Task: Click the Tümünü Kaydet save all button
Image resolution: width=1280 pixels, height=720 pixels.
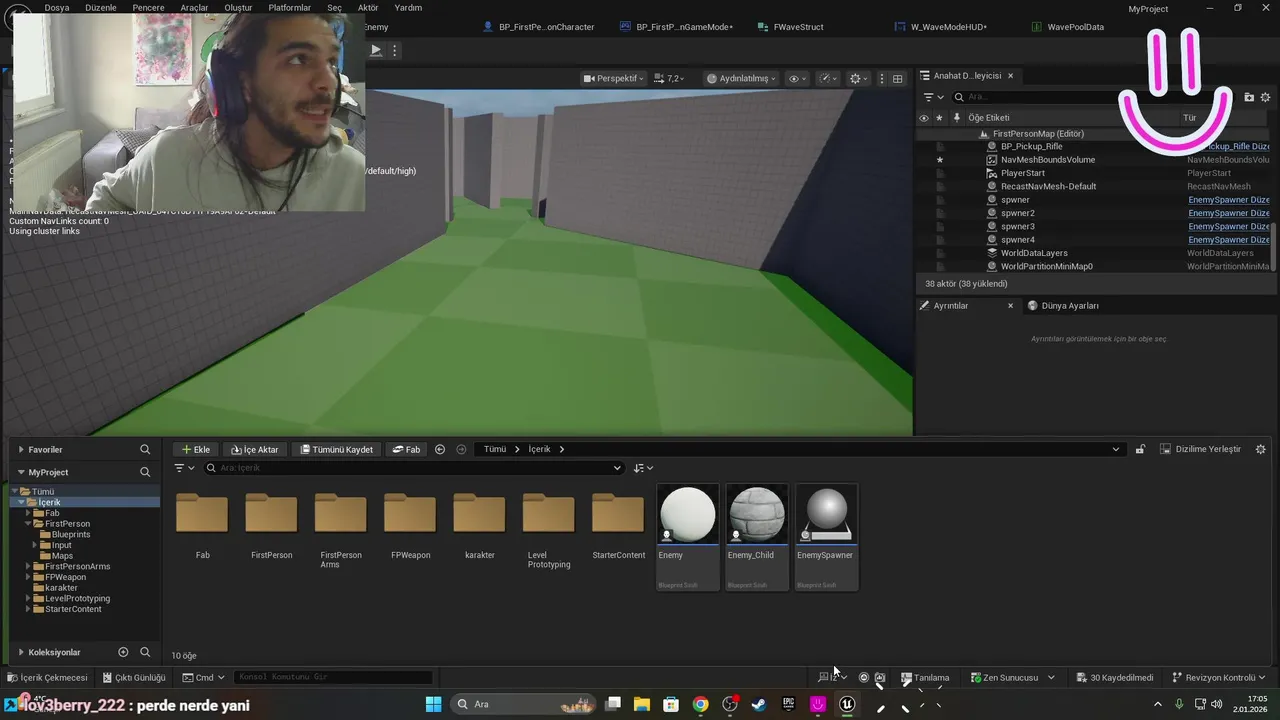Action: (336, 449)
